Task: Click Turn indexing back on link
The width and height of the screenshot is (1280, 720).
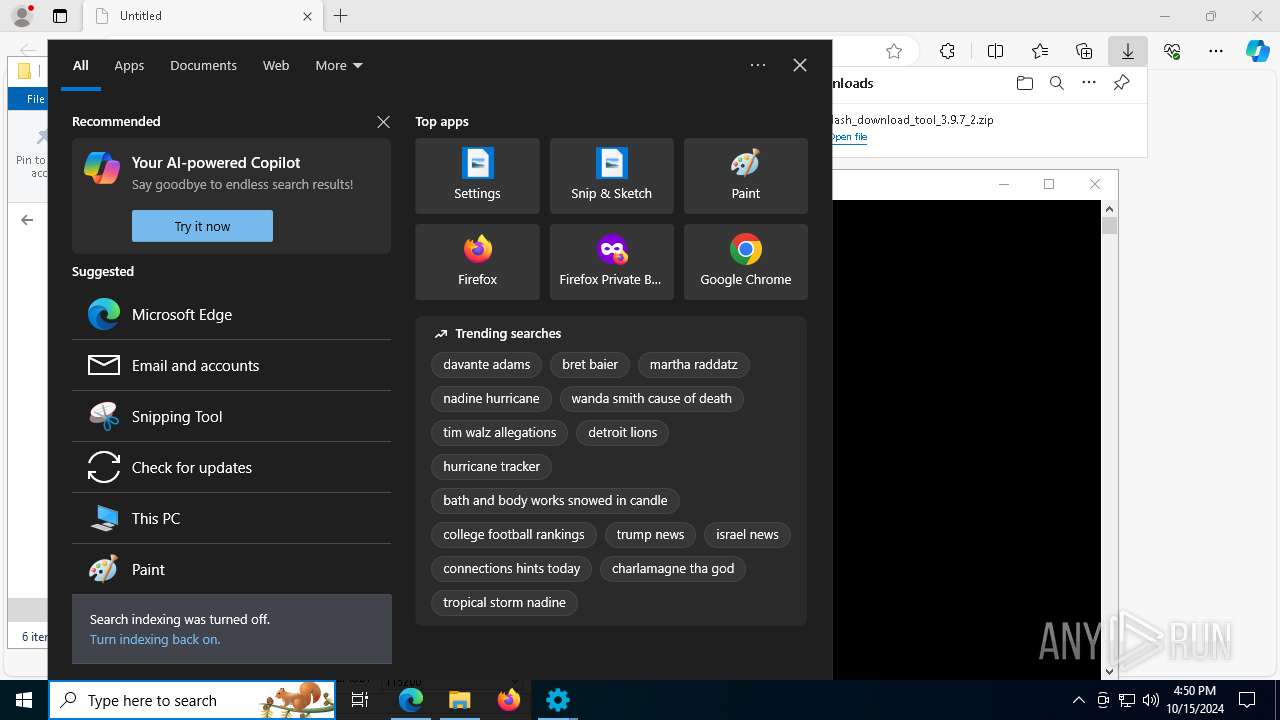Action: [155, 639]
